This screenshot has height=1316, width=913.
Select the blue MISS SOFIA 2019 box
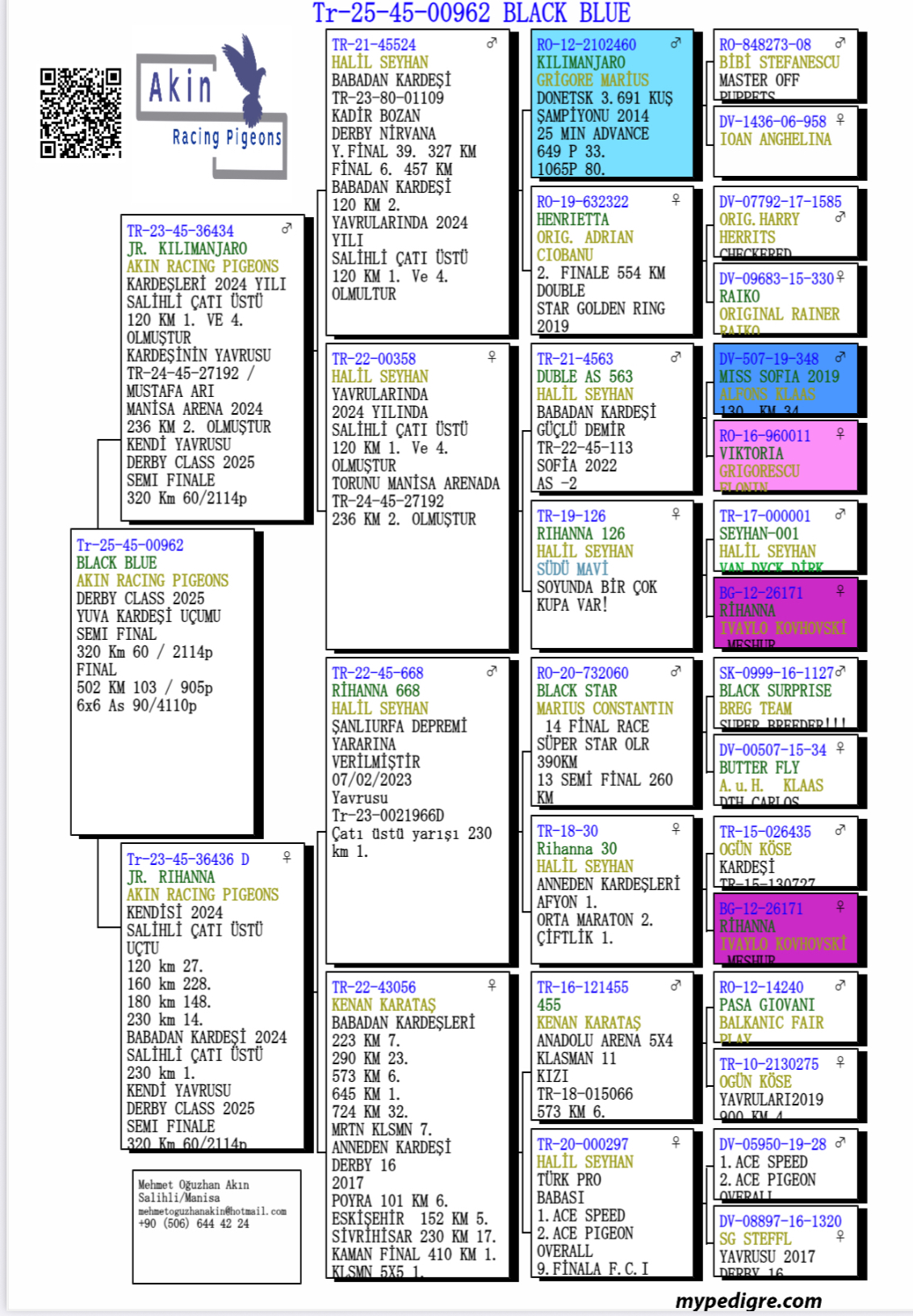tap(786, 381)
